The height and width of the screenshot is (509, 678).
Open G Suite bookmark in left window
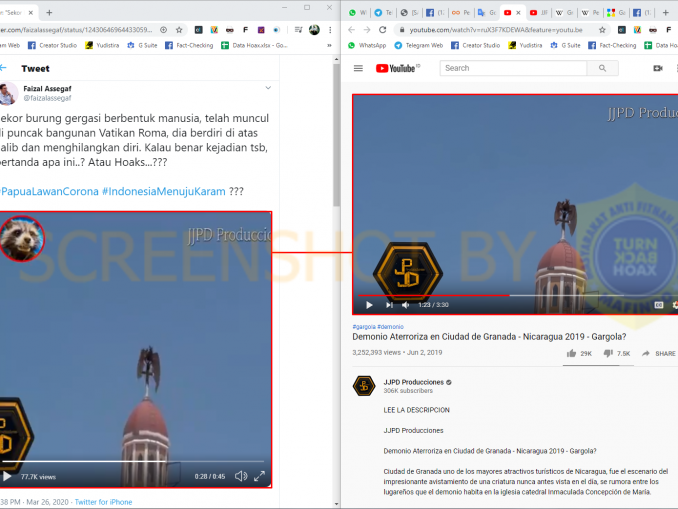[142, 45]
